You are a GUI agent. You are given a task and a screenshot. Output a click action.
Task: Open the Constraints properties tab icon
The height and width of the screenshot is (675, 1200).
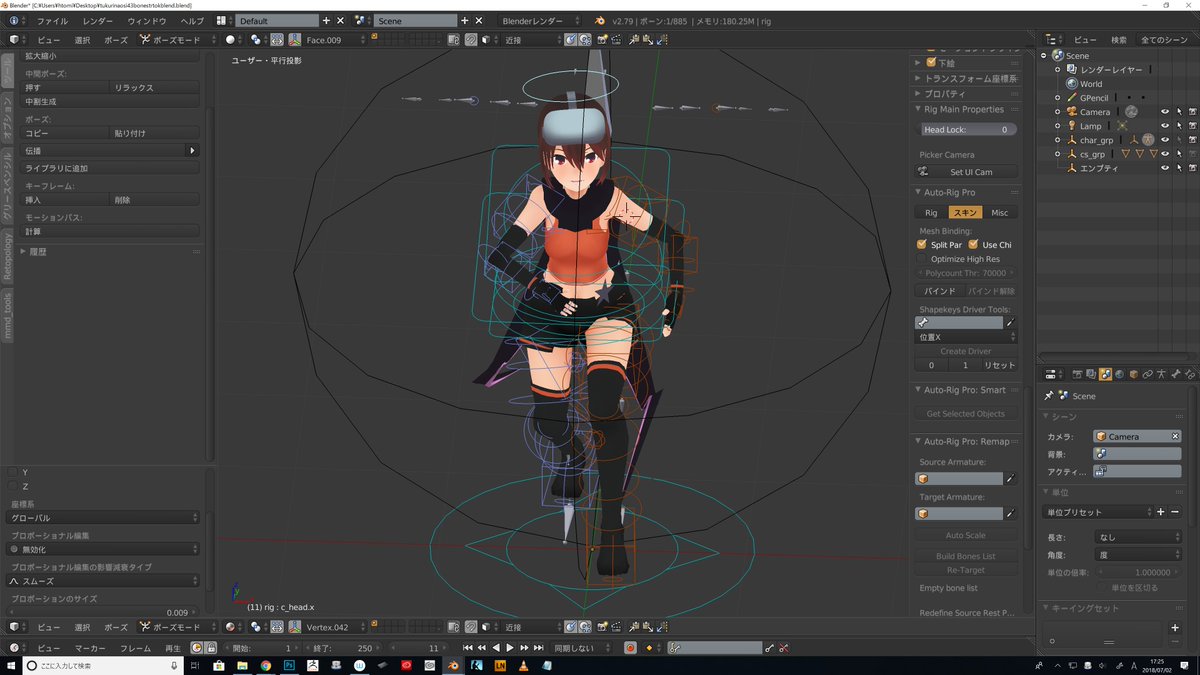pos(1147,374)
